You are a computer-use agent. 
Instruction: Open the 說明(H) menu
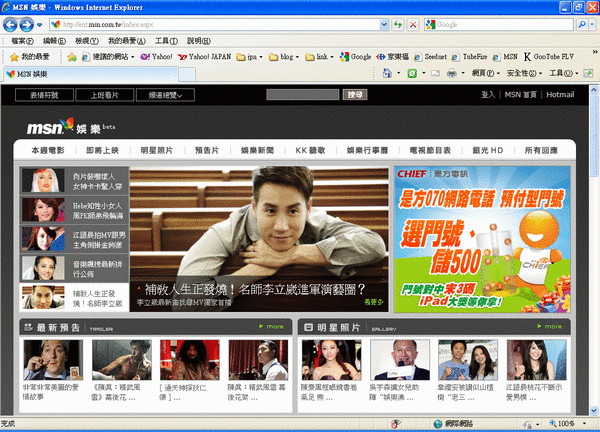click(199, 41)
